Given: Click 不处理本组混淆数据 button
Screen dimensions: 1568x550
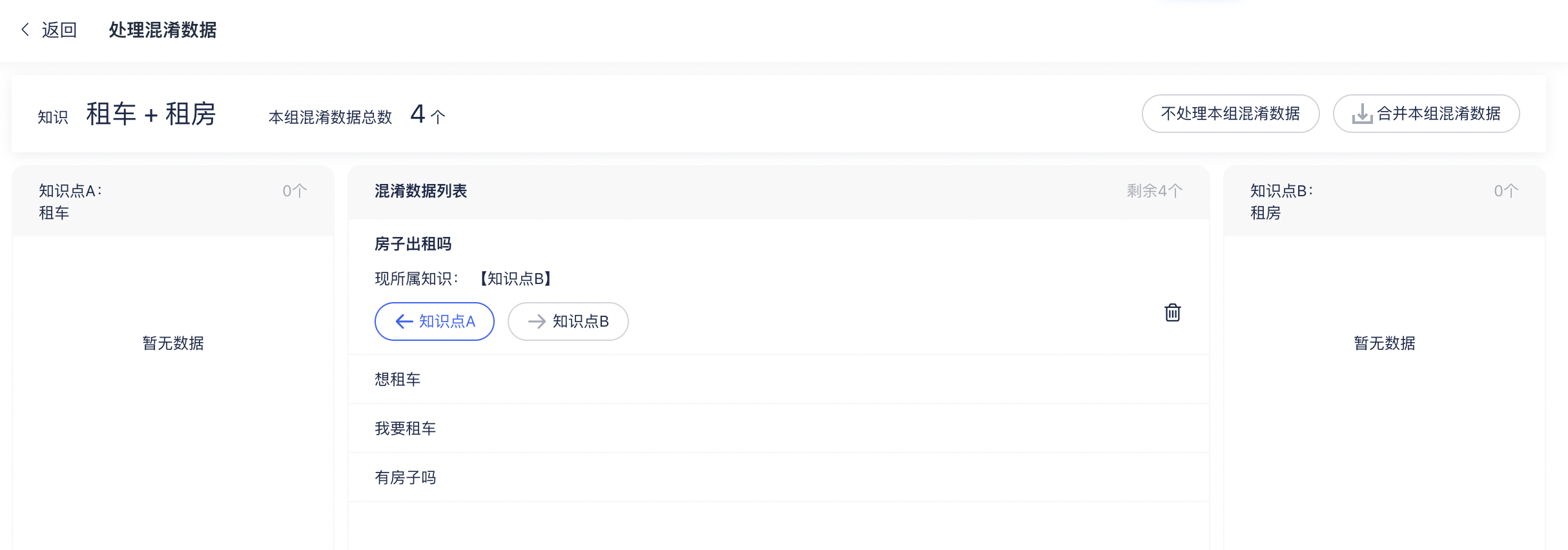Looking at the screenshot, I should pos(1230,114).
